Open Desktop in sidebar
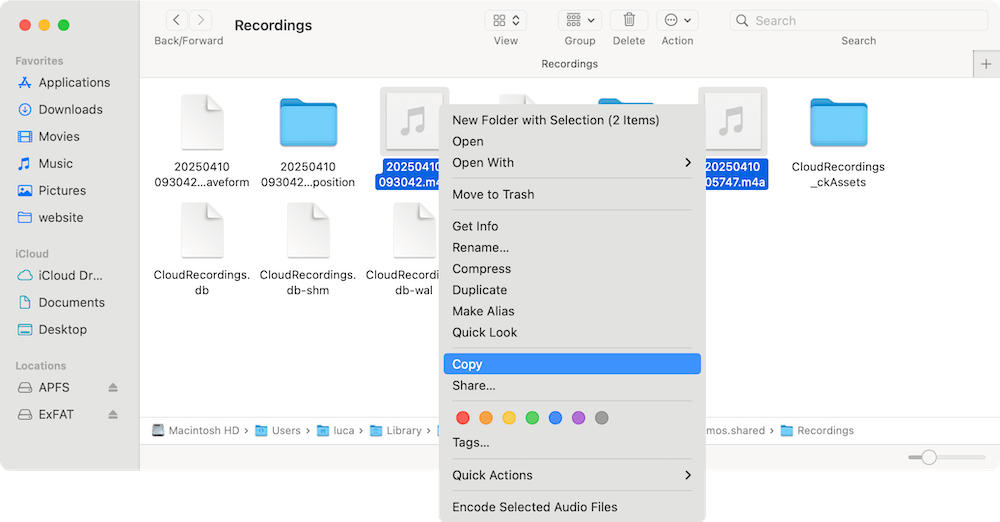Screen dimensions: 1000x522 click(x=53, y=329)
